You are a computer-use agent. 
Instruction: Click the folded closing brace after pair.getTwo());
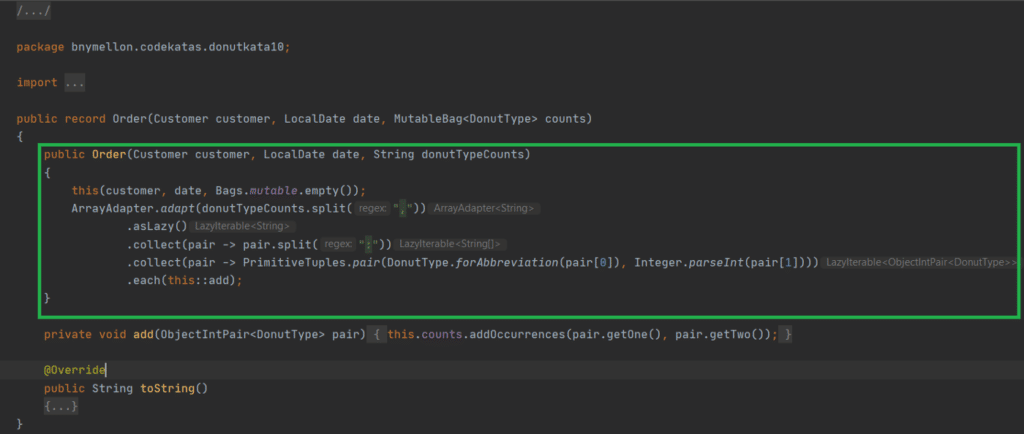pos(788,335)
